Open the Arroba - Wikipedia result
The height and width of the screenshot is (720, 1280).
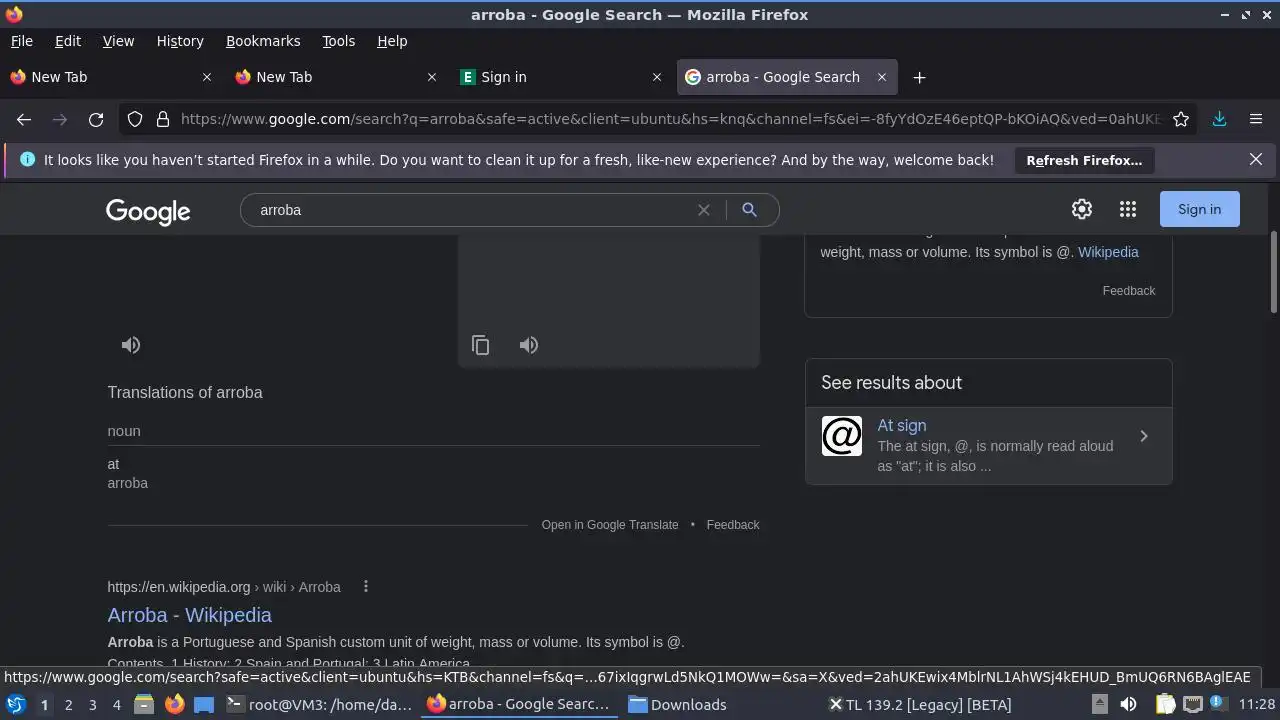pos(189,615)
